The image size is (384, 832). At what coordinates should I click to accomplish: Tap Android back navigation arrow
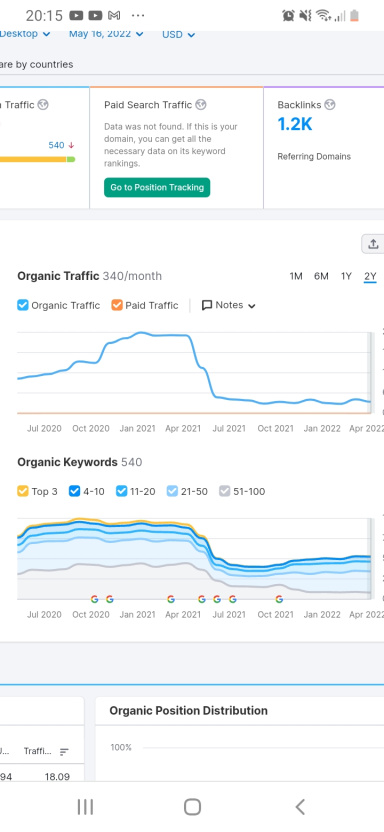(x=300, y=807)
